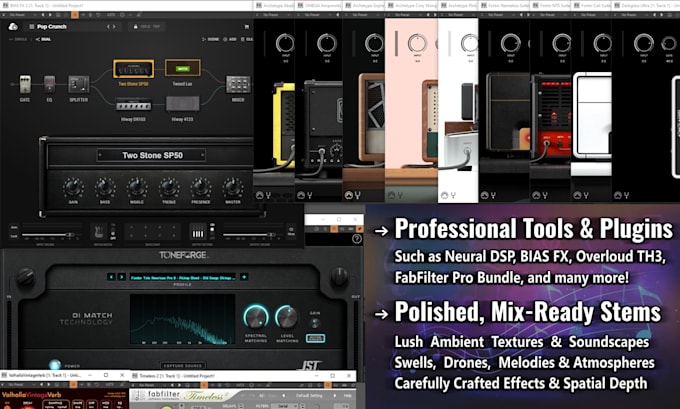Add a new Toneforge profile with plus
The image size is (680, 409).
tap(244, 277)
